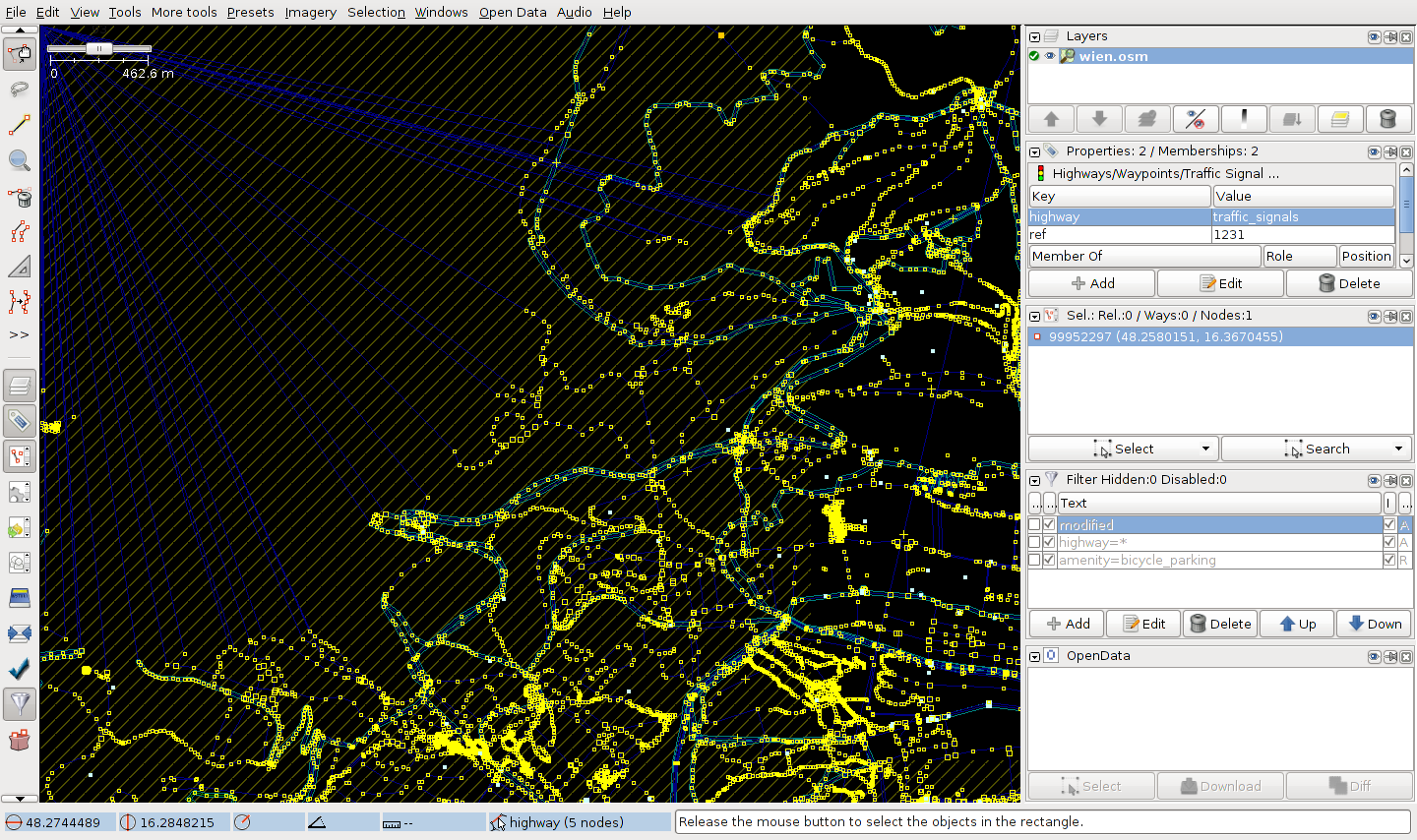Toggle layer show/hide eye button
The image size is (1417, 840).
click(1196, 119)
